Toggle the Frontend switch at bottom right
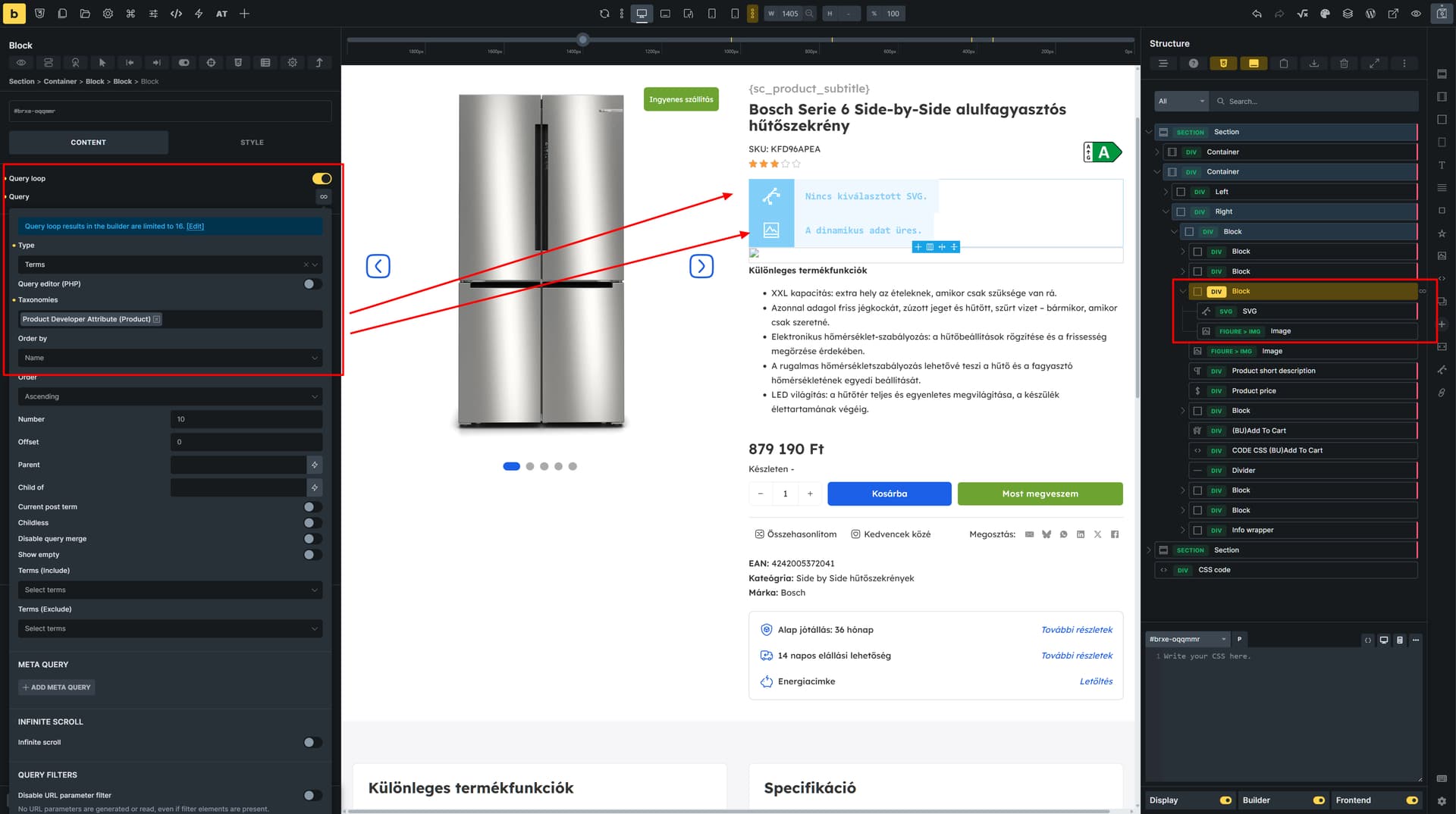1456x814 pixels. (1411, 800)
